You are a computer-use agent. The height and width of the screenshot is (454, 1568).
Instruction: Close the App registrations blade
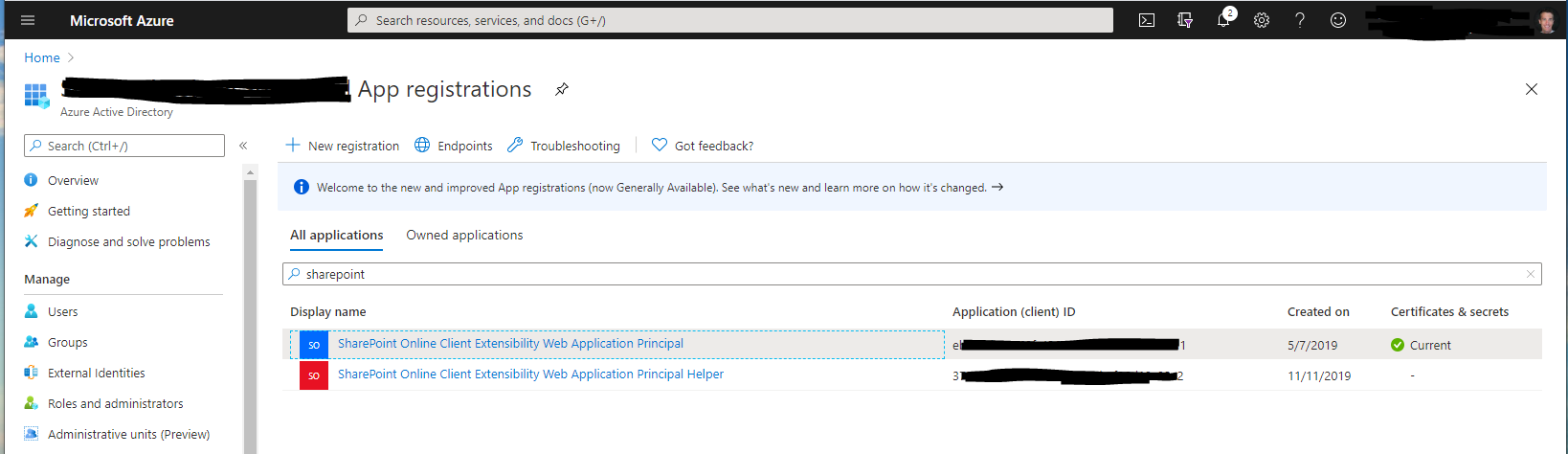pos(1532,89)
